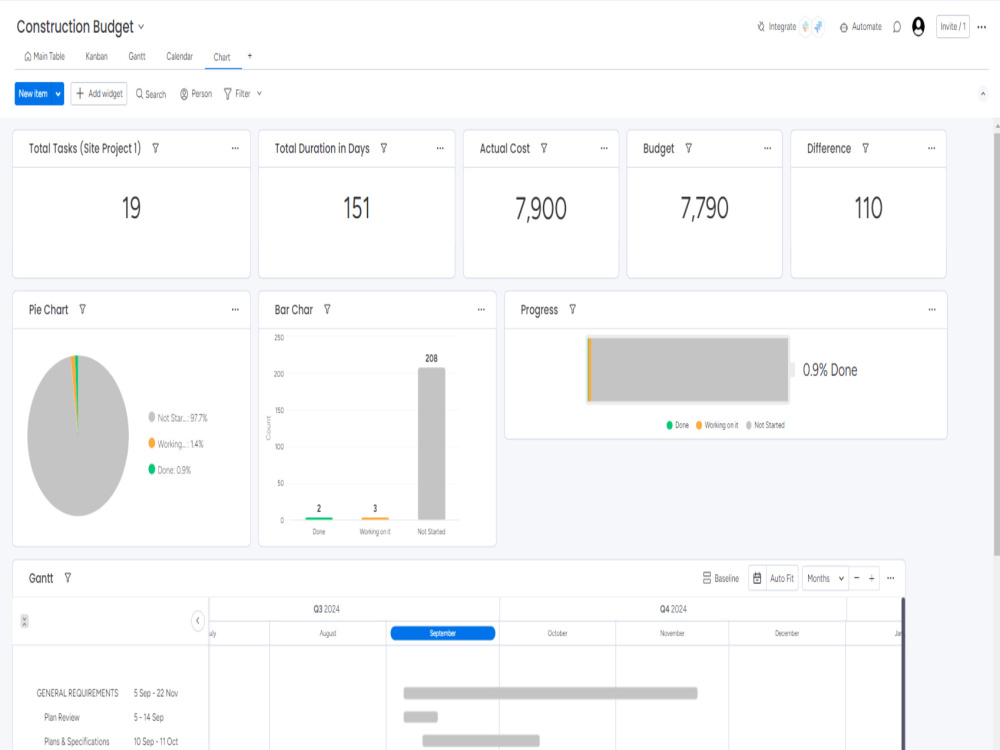Add a new view with the plus tab
1000x750 pixels.
249,56
